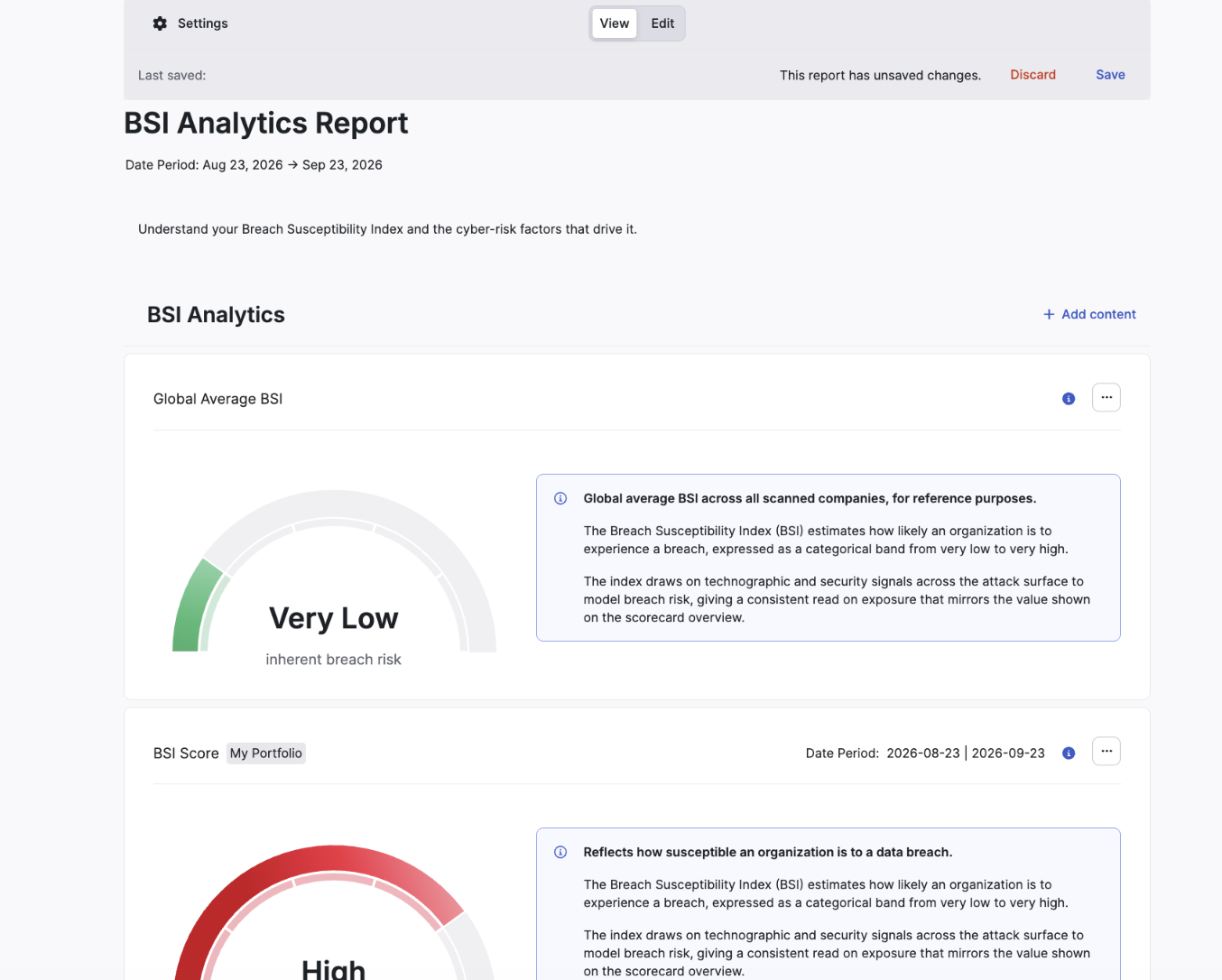Click the info icon in data breach note
The height and width of the screenshot is (980, 1222).
click(560, 852)
